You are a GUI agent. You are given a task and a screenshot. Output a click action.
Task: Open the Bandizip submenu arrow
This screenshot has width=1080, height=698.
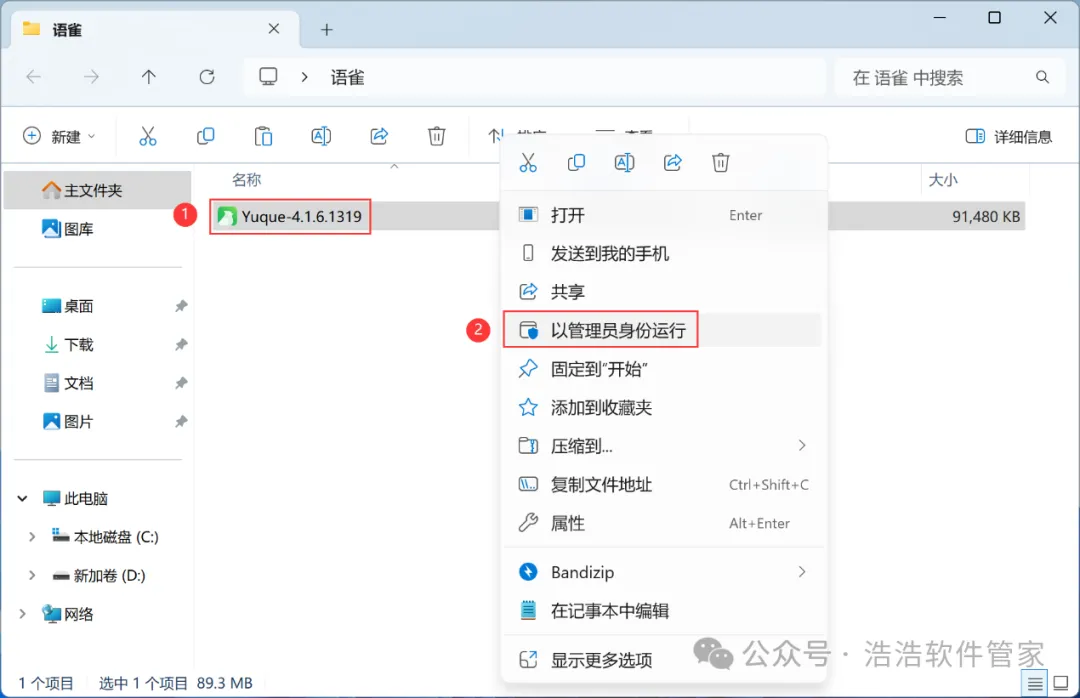pyautogui.click(x=802, y=572)
